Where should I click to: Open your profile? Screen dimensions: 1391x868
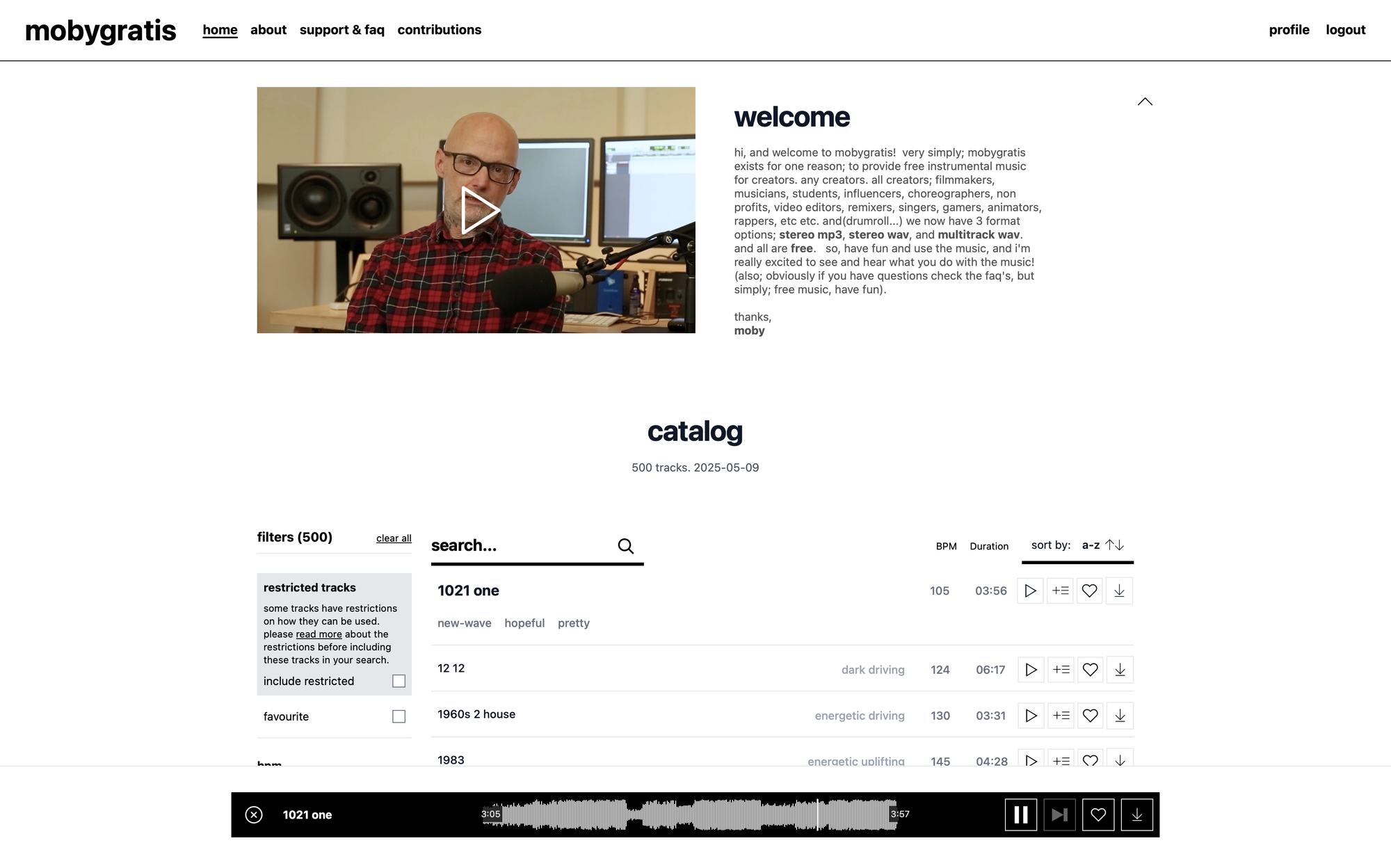tap(1289, 30)
